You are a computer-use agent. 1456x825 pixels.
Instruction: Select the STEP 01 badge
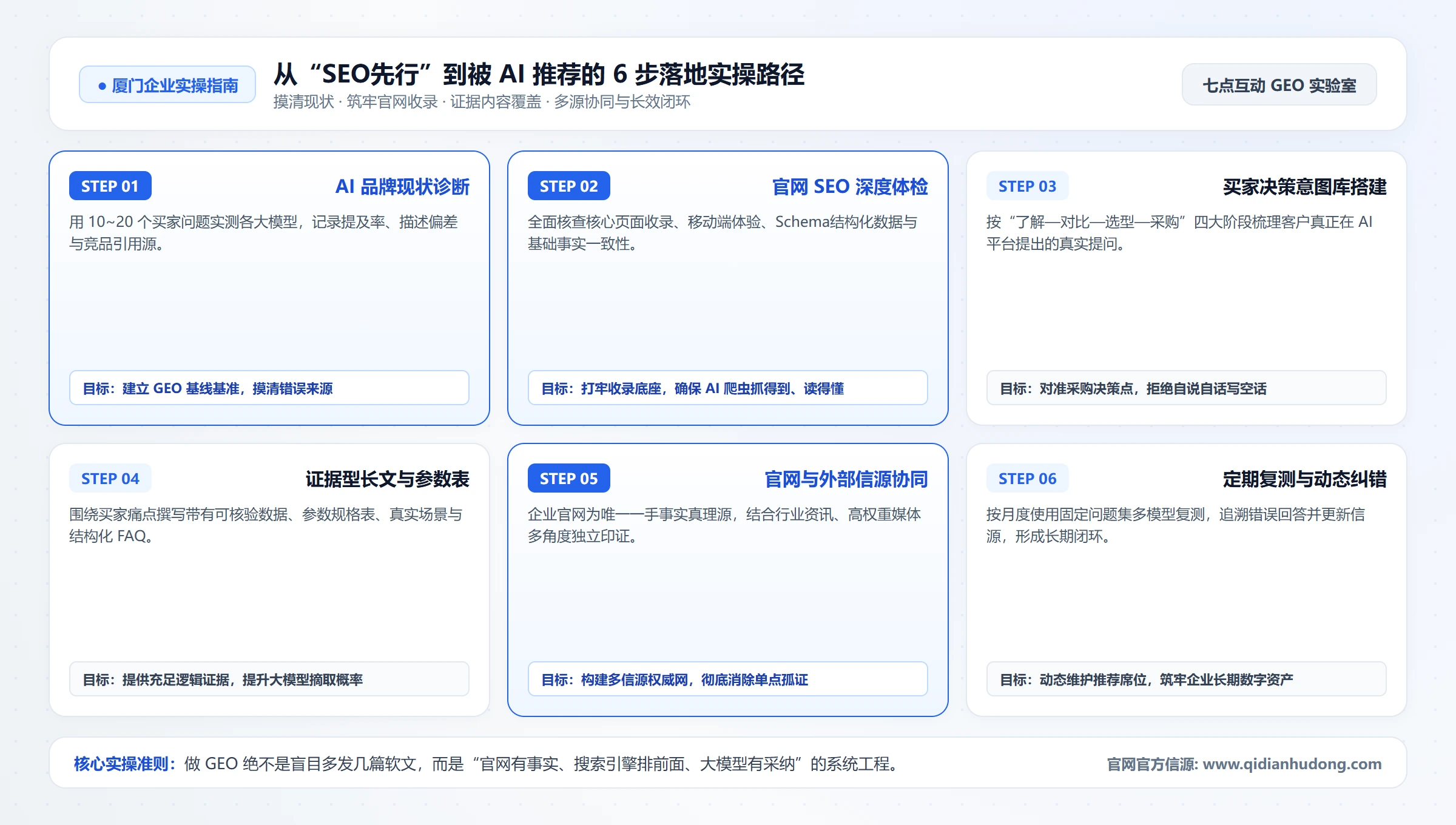pyautogui.click(x=110, y=186)
